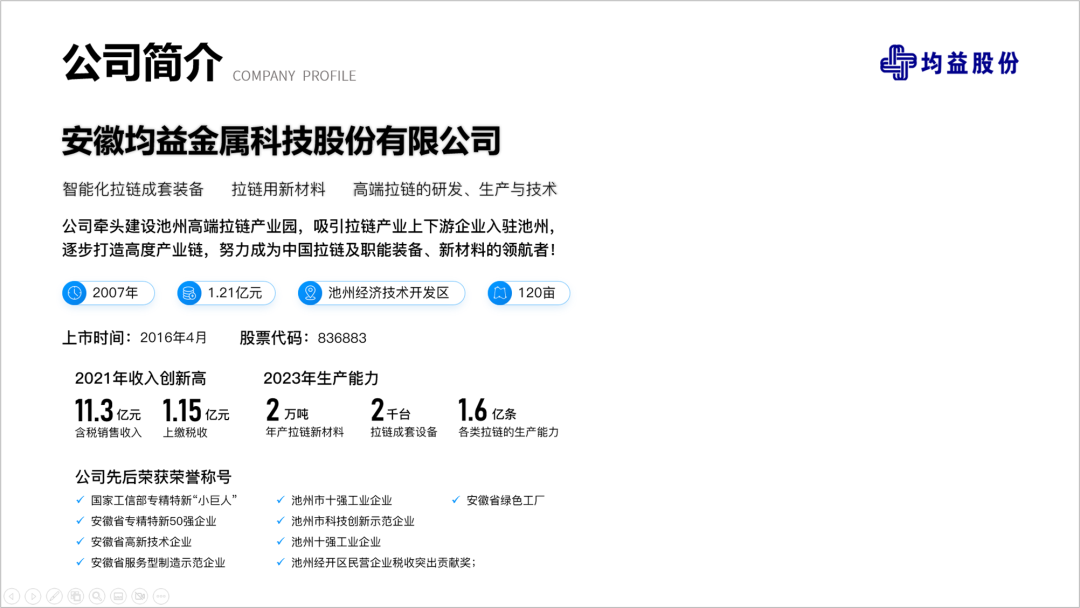The image size is (1080, 608).
Task: Click the 11.3 亿元 sales figure
Action: (x=108, y=411)
